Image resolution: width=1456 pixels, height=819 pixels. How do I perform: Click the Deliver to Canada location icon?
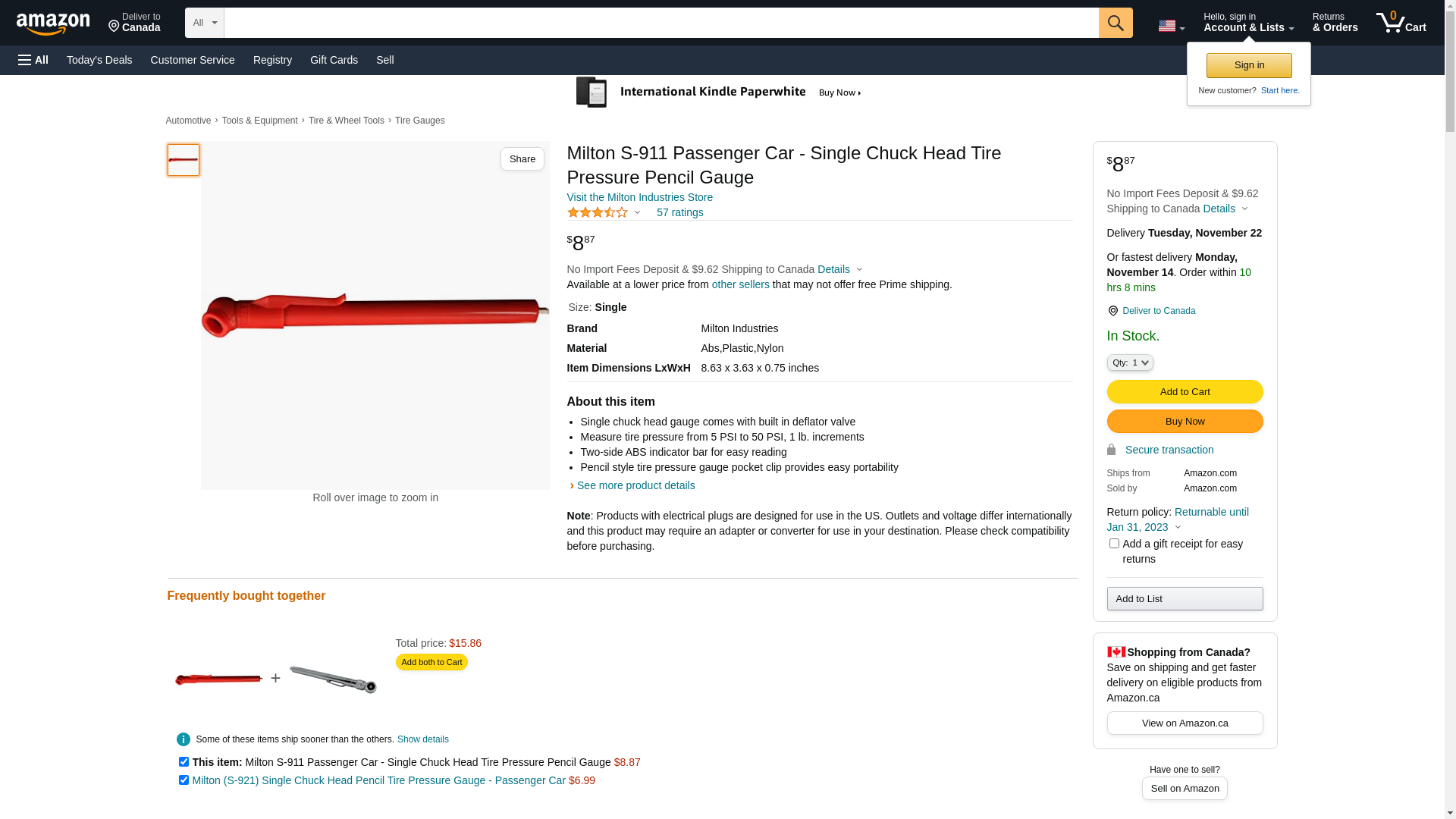click(1112, 311)
